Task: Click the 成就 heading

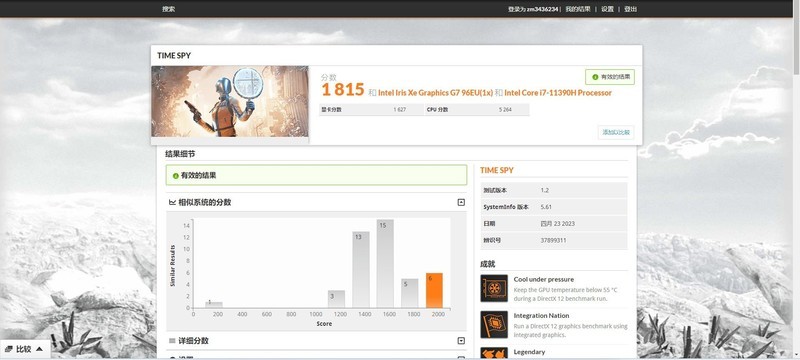Action: [x=488, y=264]
